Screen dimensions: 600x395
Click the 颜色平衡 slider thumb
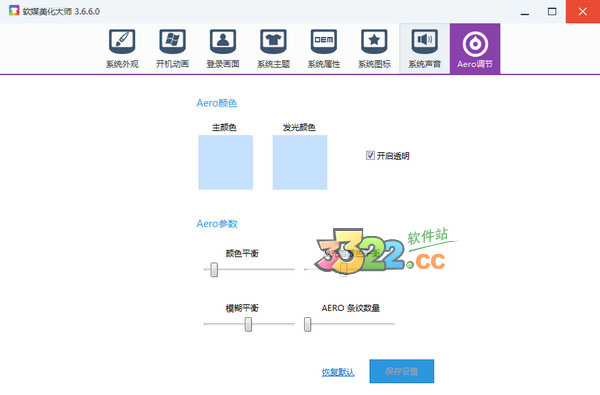coord(214,269)
